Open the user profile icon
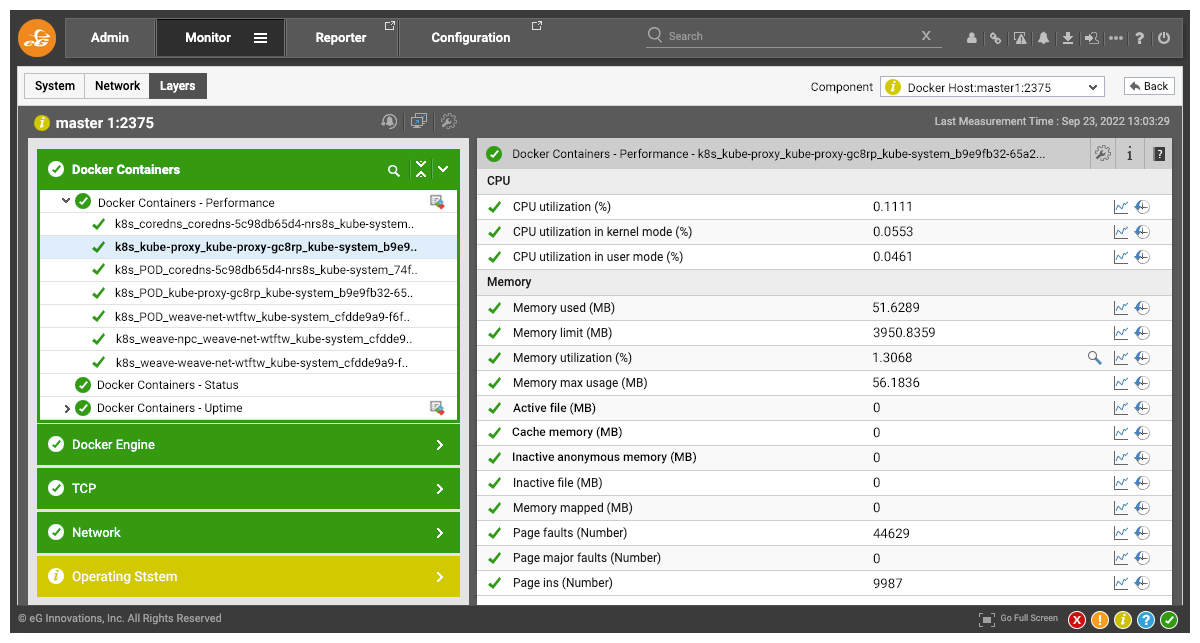This screenshot has width=1200, height=643. coord(972,38)
